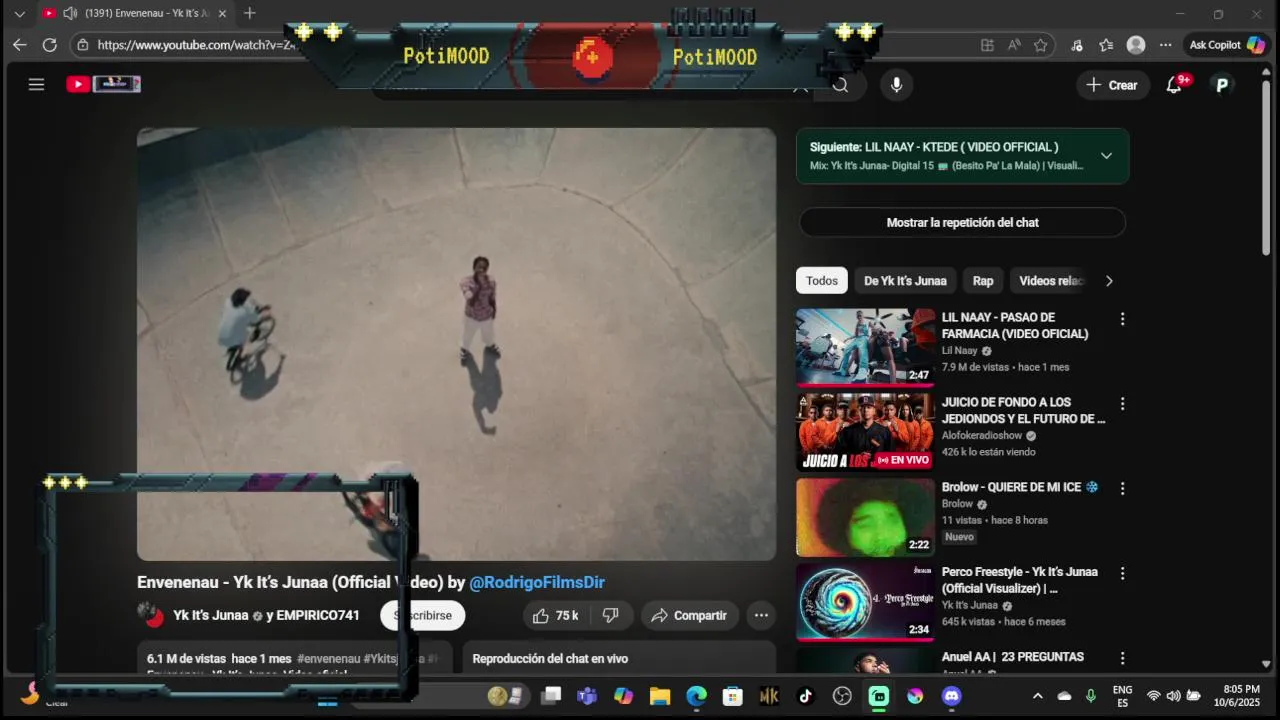Switch to the Envenenau browser tab
Image resolution: width=1280 pixels, height=720 pixels.
point(135,13)
